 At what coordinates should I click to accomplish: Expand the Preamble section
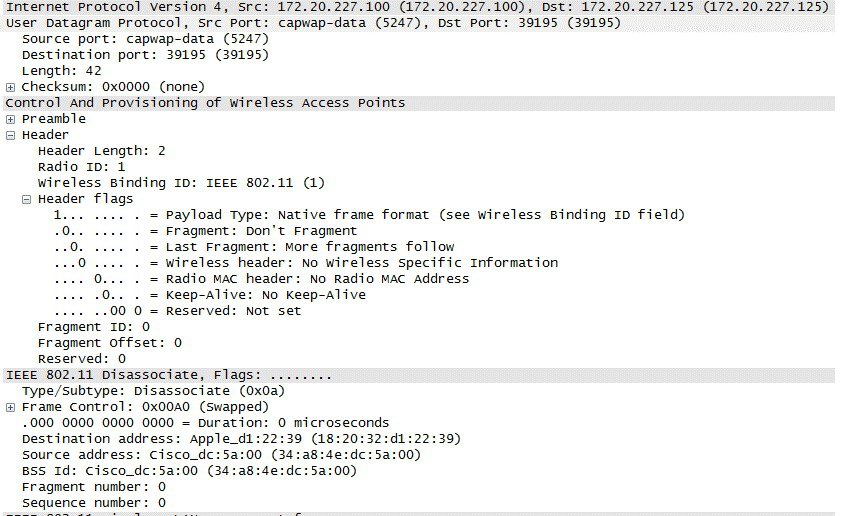click(x=10, y=119)
